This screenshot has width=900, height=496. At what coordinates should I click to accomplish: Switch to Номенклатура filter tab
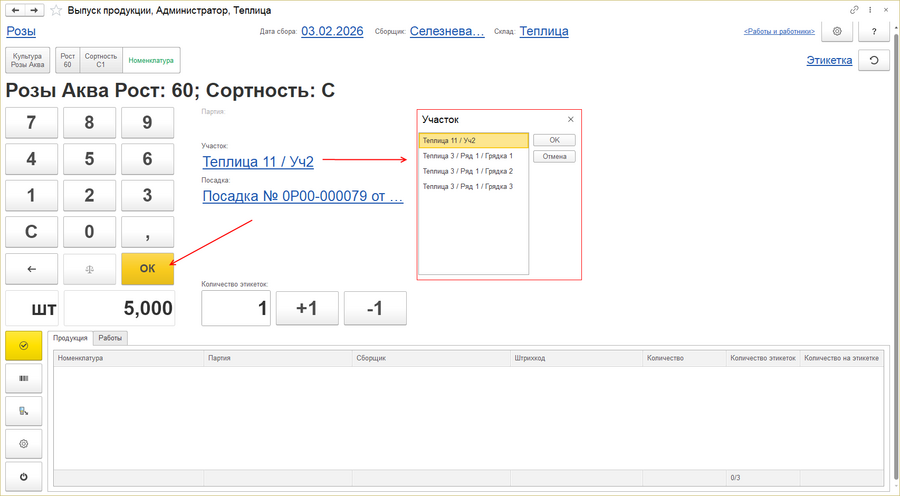pyautogui.click(x=151, y=60)
